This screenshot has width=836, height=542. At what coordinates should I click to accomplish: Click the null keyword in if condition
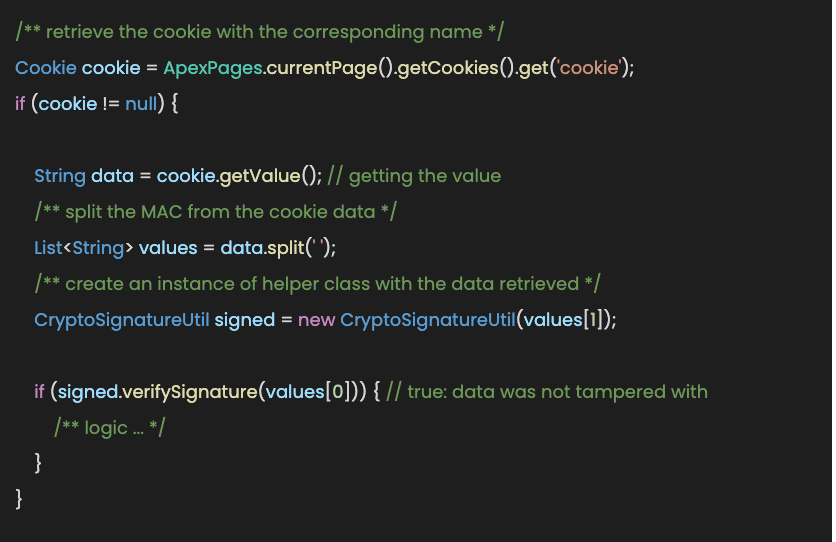[x=141, y=103]
